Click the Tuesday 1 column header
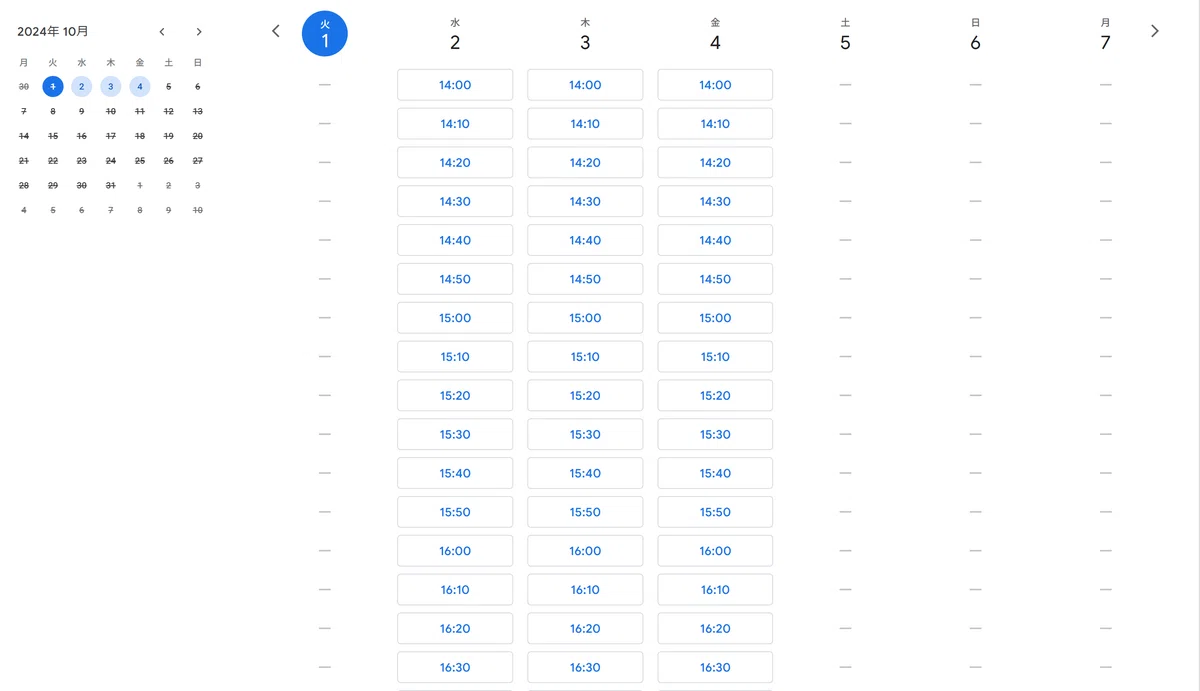This screenshot has width=1200, height=691. (325, 33)
